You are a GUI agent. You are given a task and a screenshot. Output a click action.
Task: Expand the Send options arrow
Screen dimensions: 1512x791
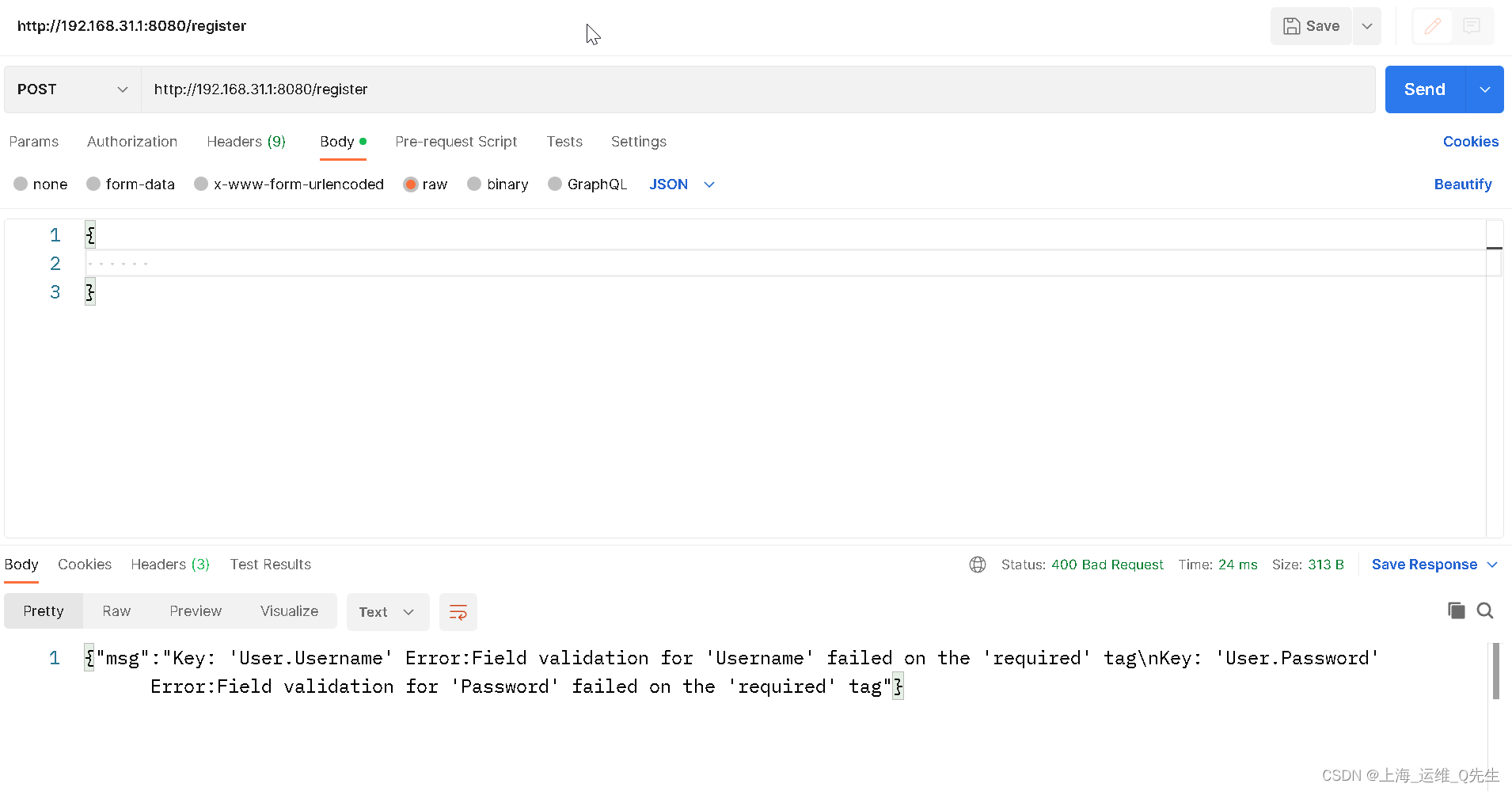coord(1485,89)
